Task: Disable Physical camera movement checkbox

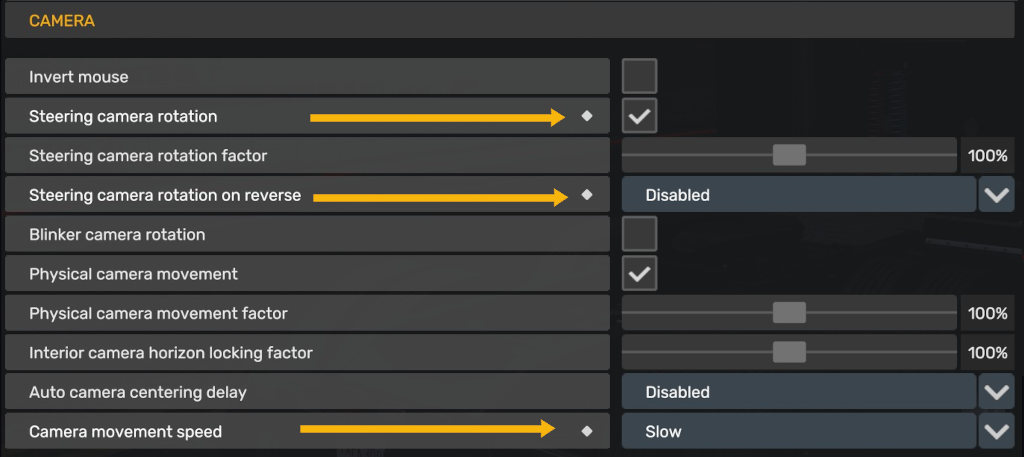Action: click(x=639, y=274)
